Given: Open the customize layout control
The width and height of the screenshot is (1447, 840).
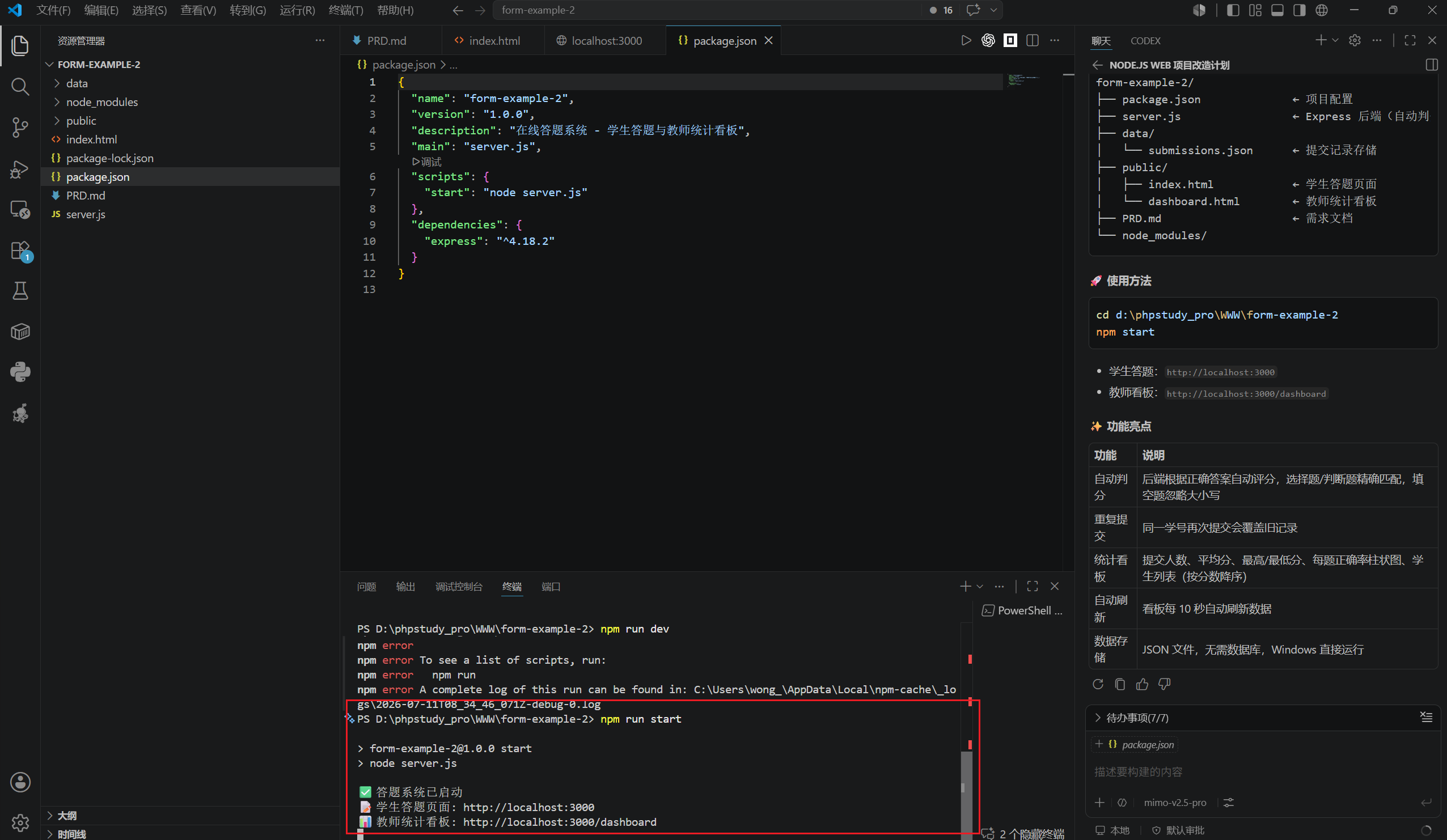Looking at the screenshot, I should pyautogui.click(x=1255, y=10).
